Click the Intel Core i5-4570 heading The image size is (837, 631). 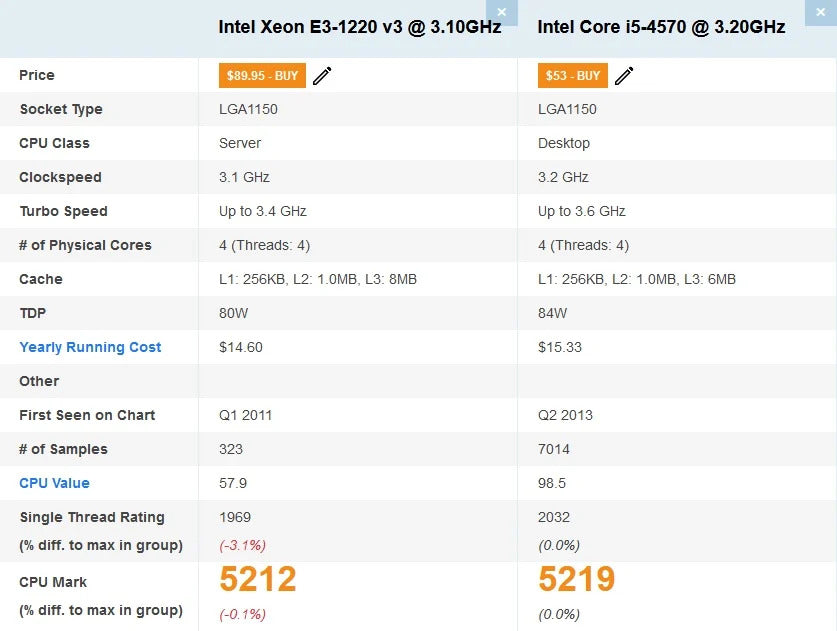(661, 27)
